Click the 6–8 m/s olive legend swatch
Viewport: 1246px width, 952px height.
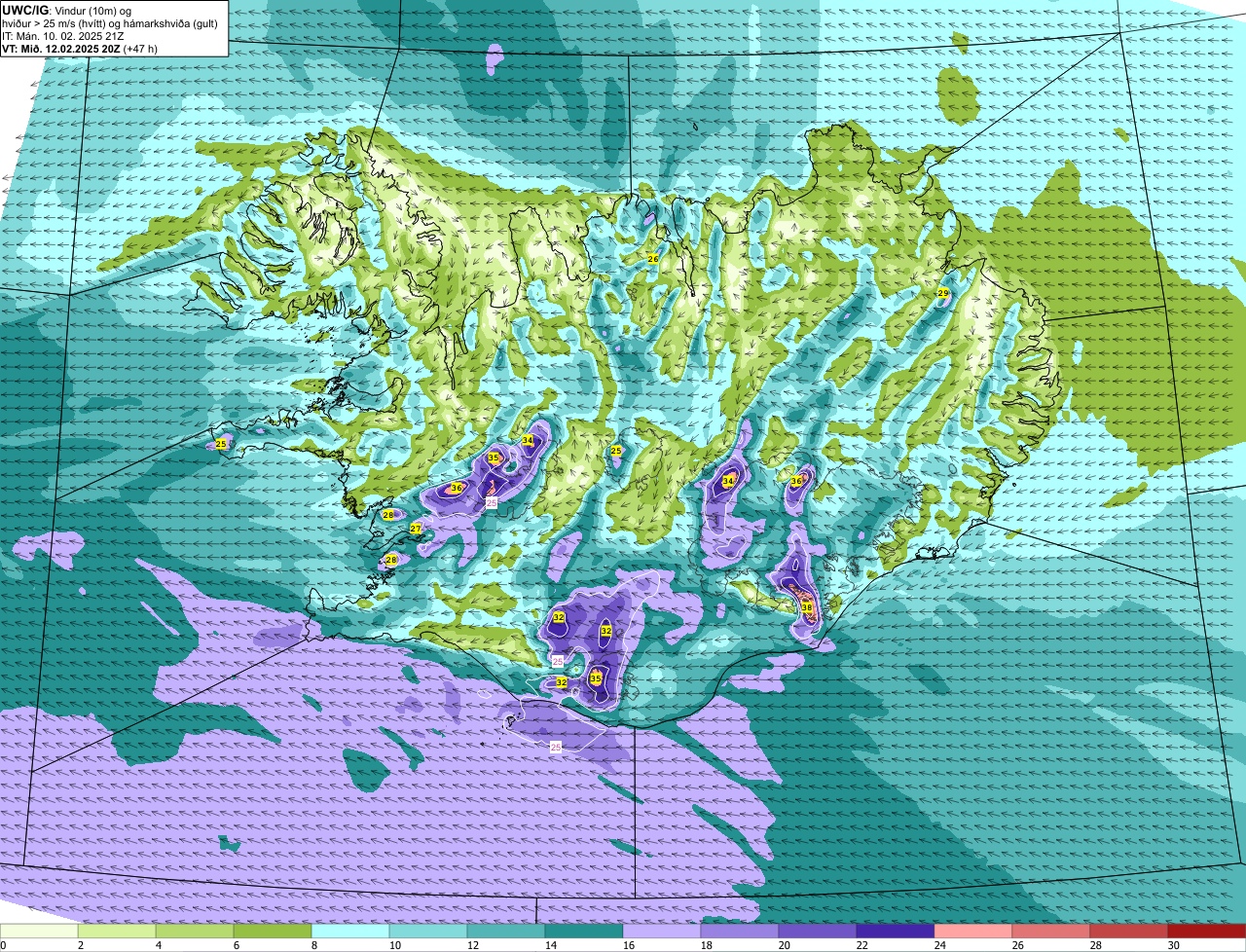273,931
